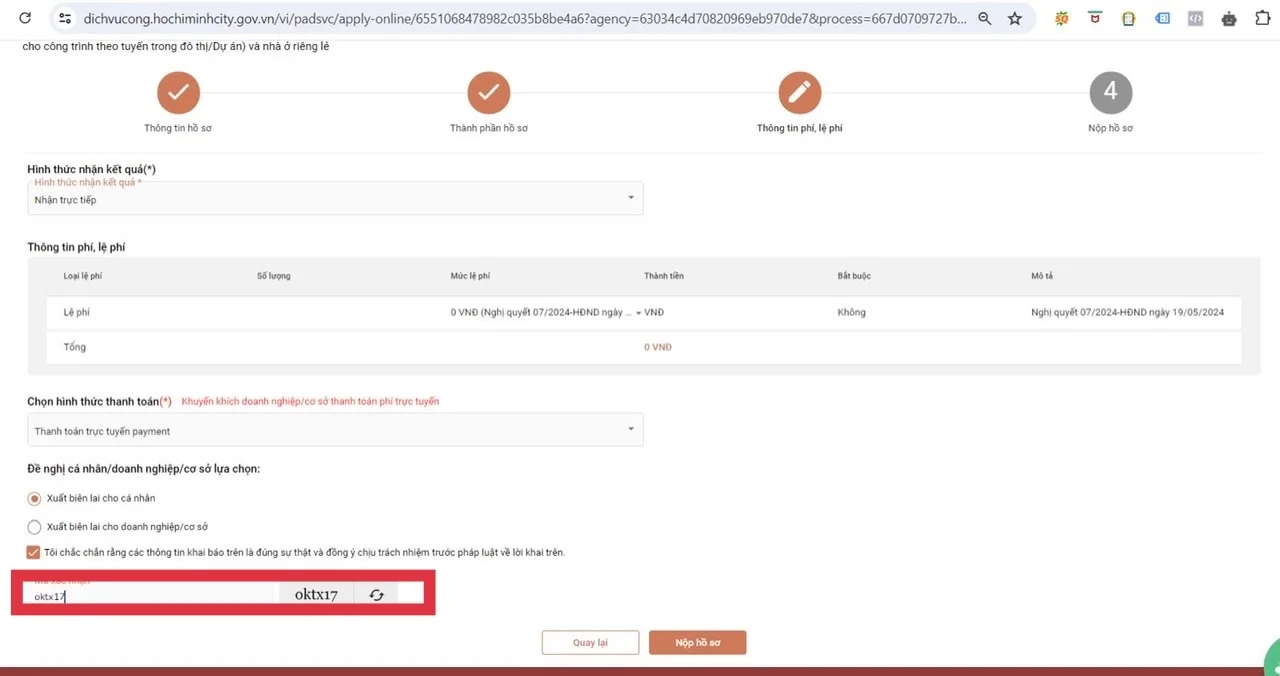The height and width of the screenshot is (676, 1280).
Task: Click the zoom magnifier icon in address bar
Action: pos(985,18)
